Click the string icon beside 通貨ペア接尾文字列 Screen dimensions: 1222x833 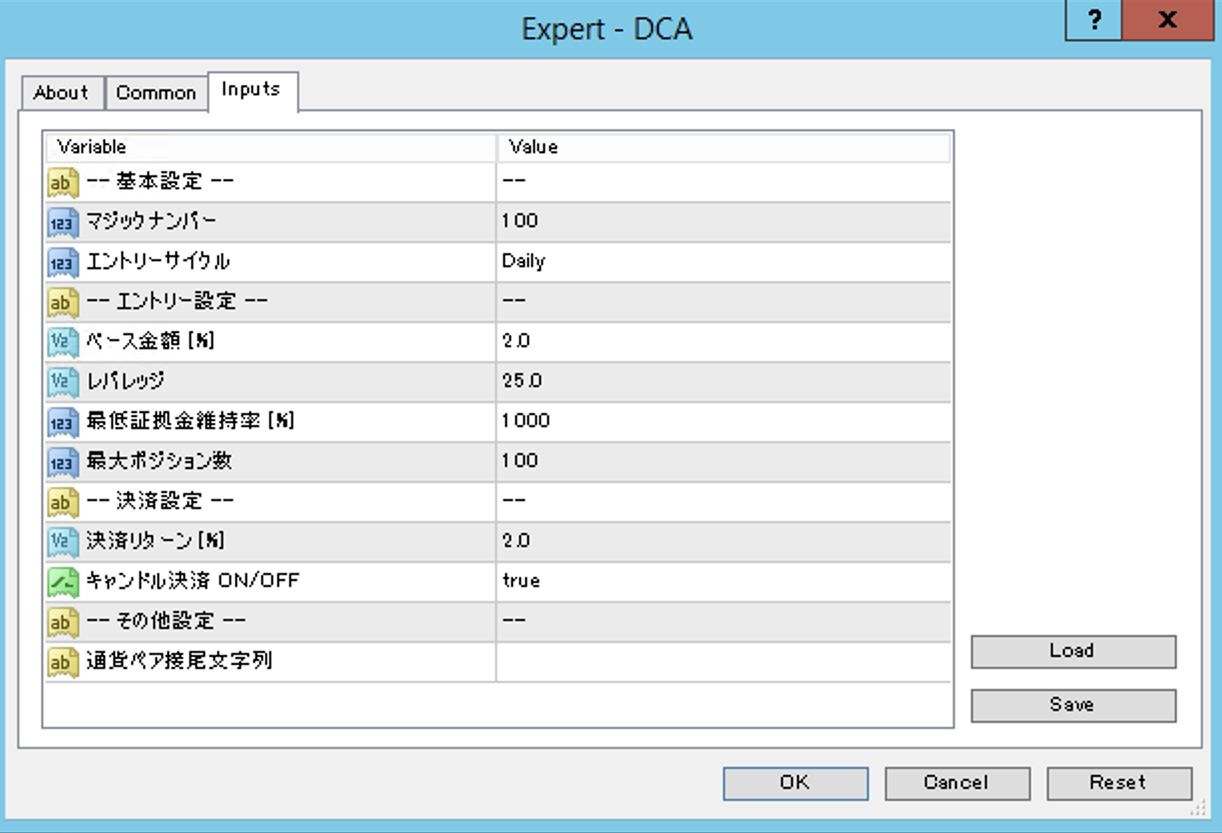point(63,662)
